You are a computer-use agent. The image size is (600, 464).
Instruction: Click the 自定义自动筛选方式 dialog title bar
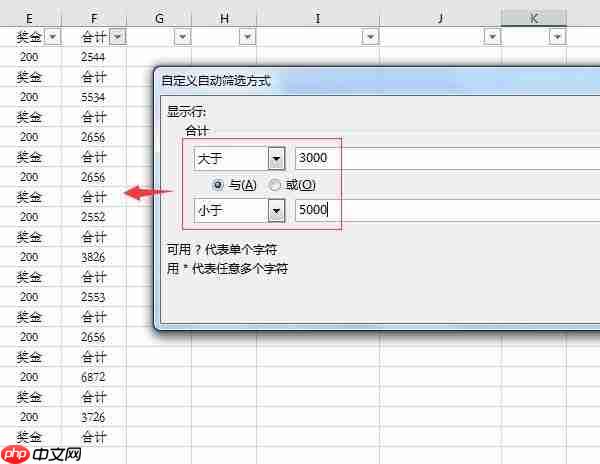point(379,81)
